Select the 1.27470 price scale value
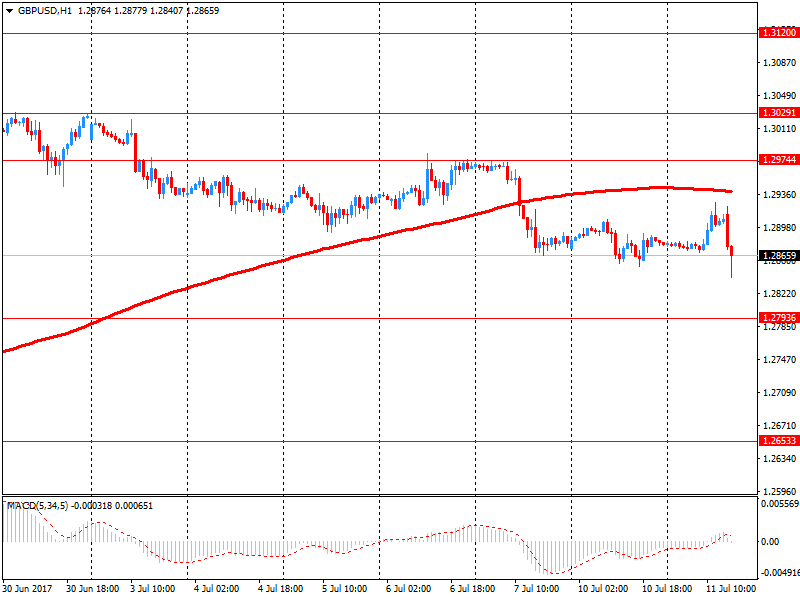800x600 pixels. pos(779,360)
